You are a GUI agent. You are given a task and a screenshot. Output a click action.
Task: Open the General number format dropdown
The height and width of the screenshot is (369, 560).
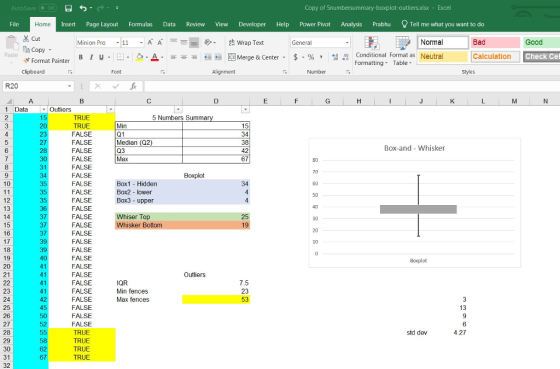tap(347, 43)
